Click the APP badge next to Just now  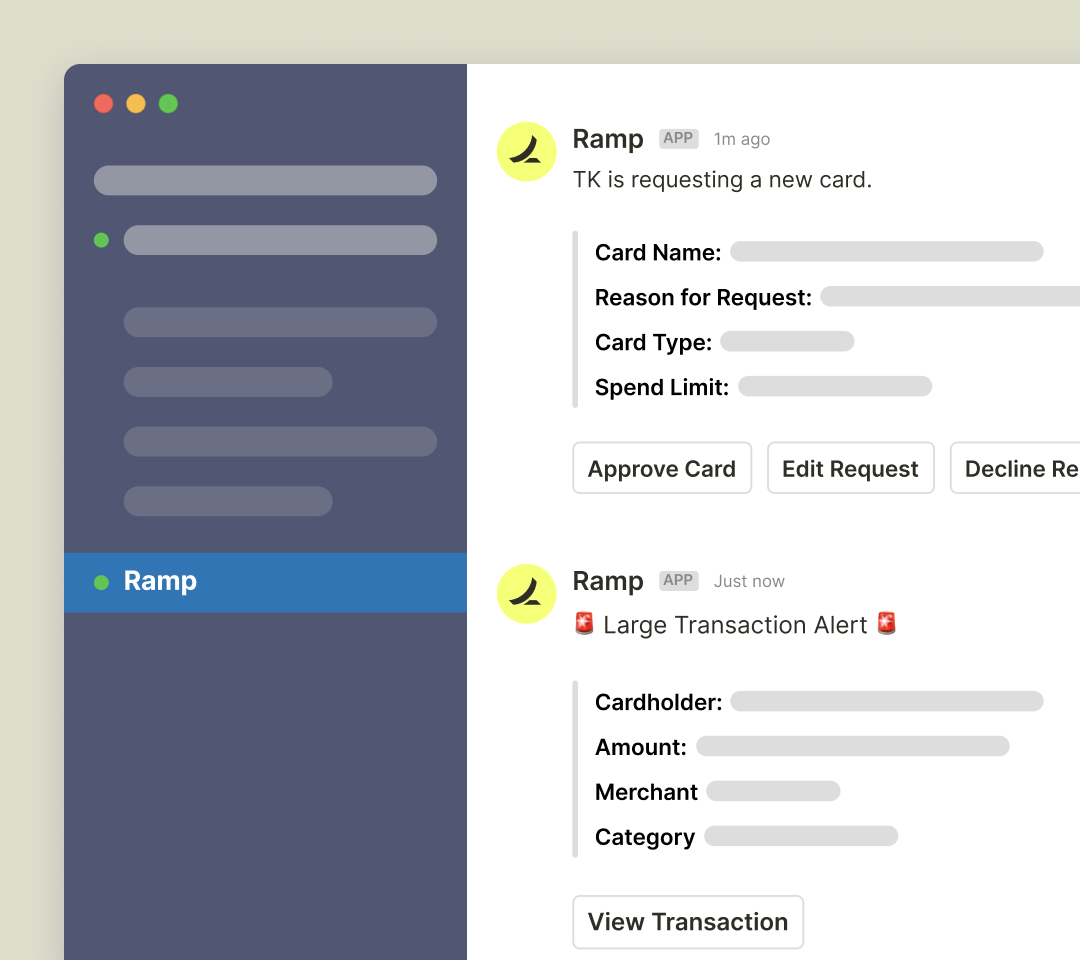(678, 581)
